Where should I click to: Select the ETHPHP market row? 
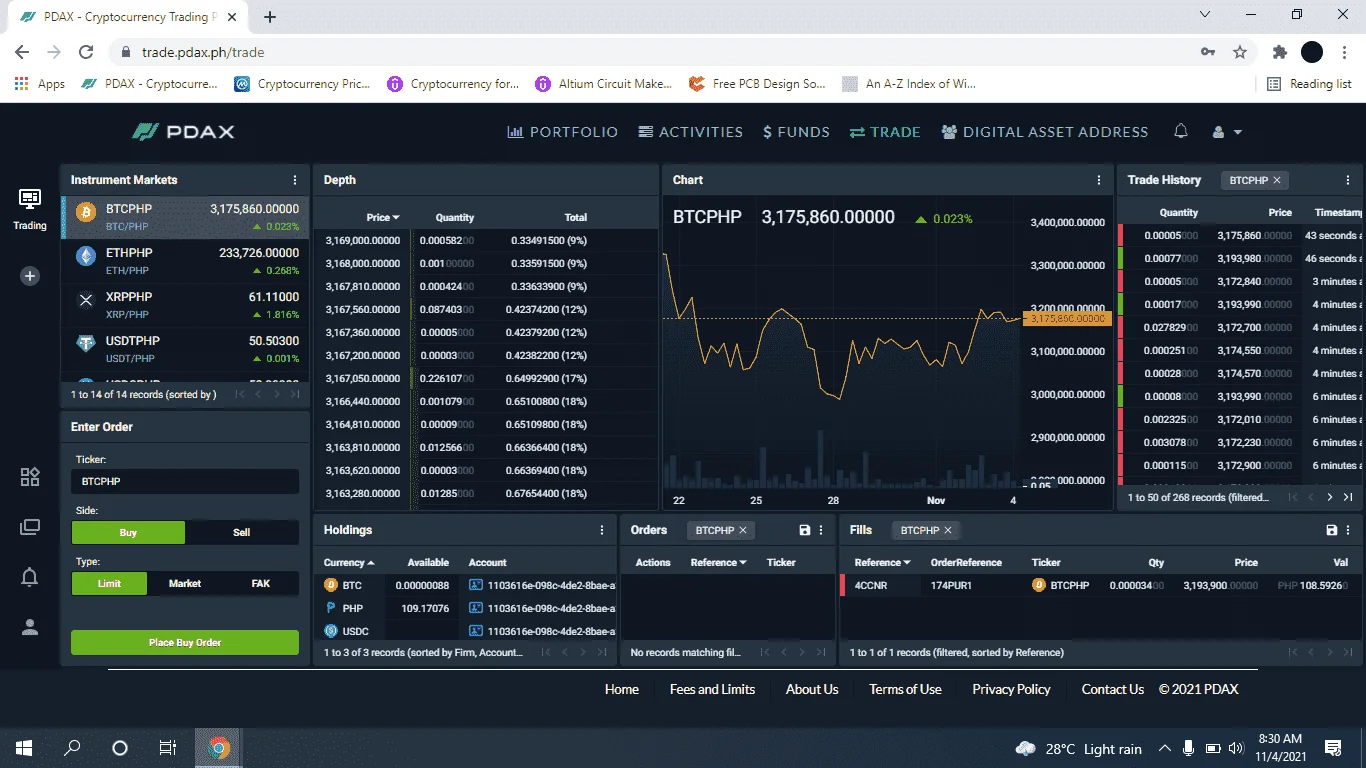(186, 261)
